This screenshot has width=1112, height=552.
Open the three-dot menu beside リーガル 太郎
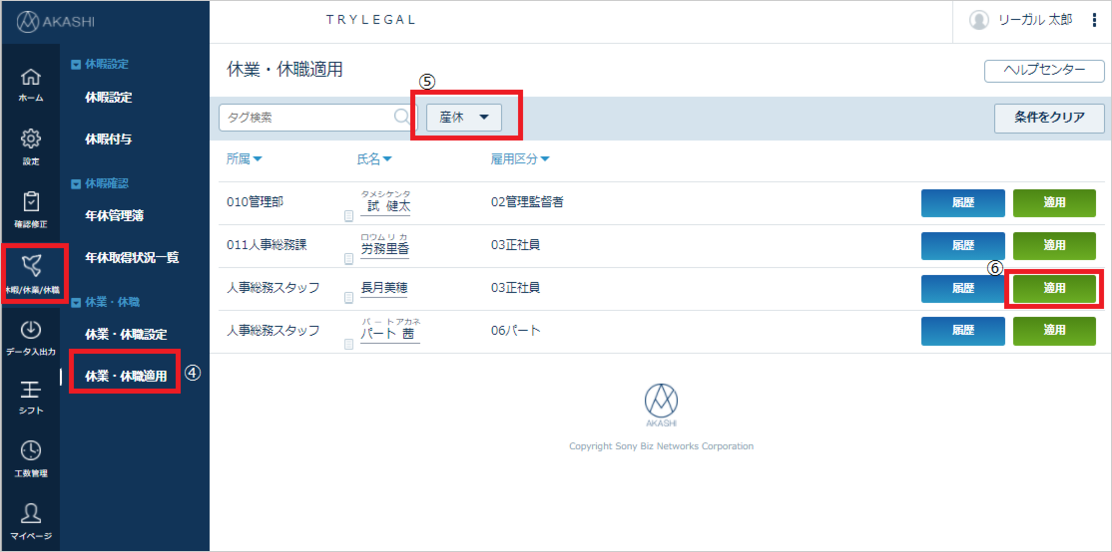(x=1094, y=21)
